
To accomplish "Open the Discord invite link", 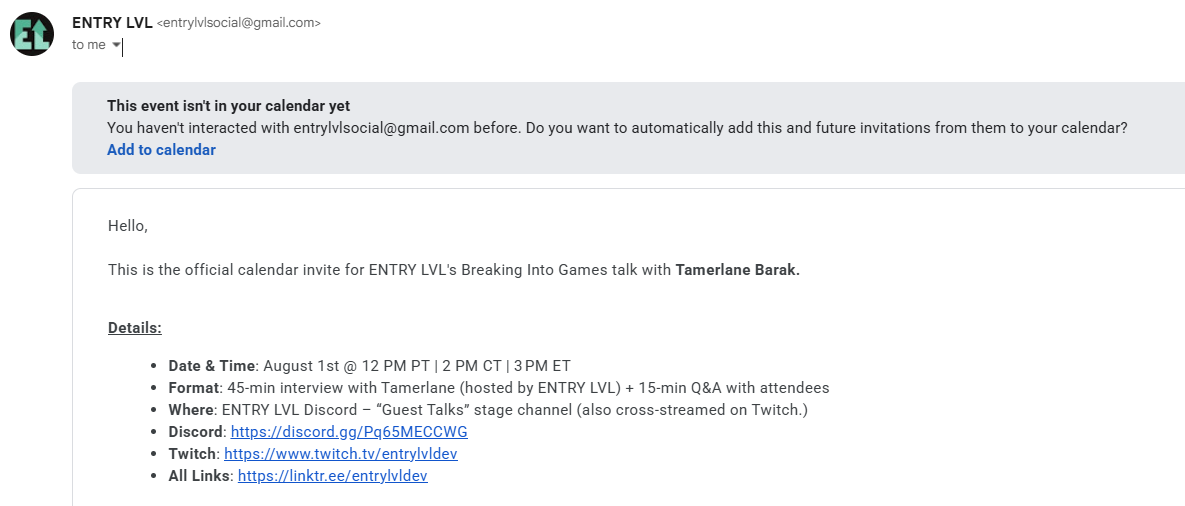I will click(x=349, y=432).
